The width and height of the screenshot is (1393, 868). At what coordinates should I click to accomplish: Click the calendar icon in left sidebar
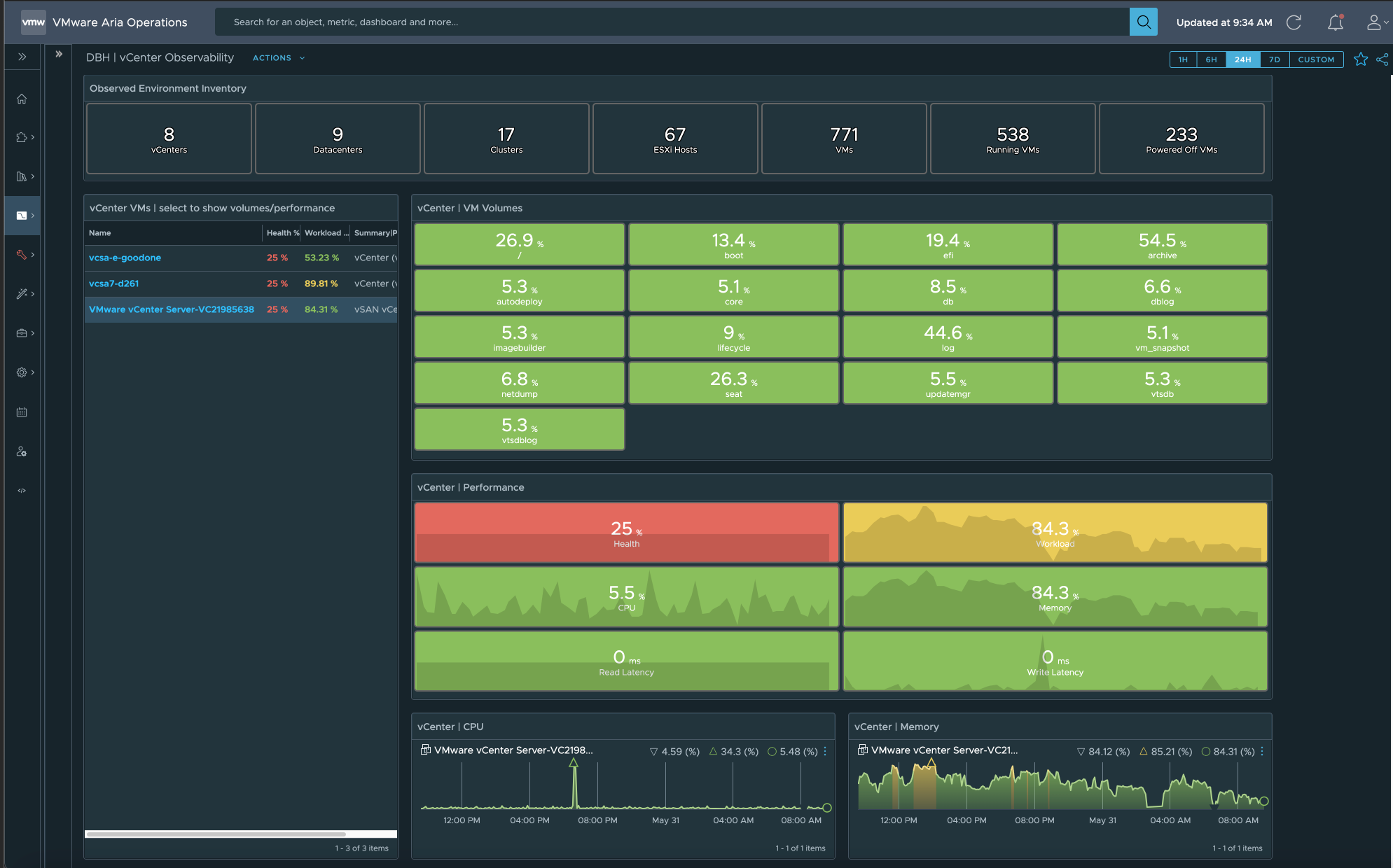tap(22, 412)
